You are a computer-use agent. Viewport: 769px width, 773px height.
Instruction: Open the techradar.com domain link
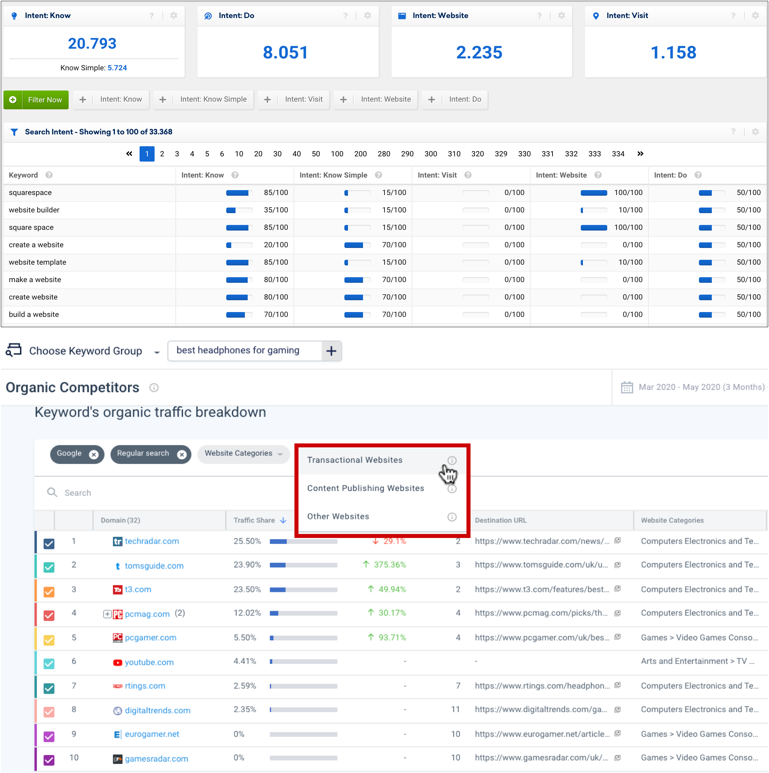[x=152, y=541]
